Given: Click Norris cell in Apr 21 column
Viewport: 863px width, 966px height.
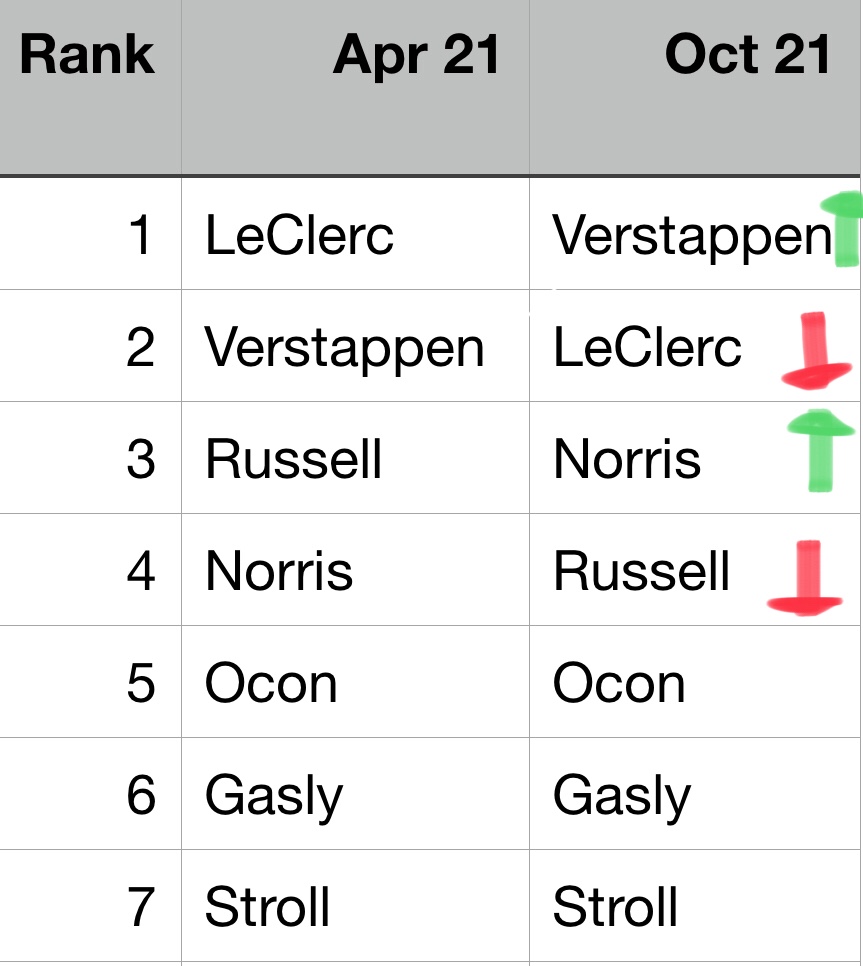Looking at the screenshot, I should pos(279,572).
